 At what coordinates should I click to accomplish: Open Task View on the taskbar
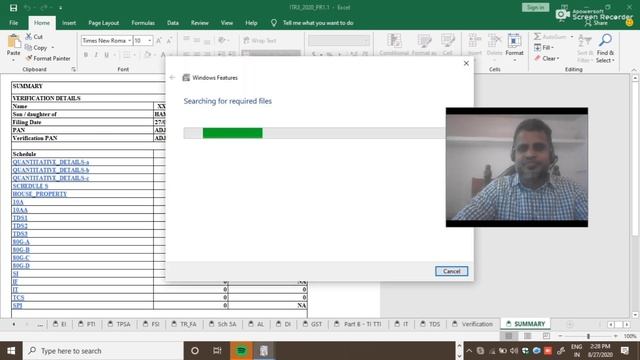click(217, 351)
